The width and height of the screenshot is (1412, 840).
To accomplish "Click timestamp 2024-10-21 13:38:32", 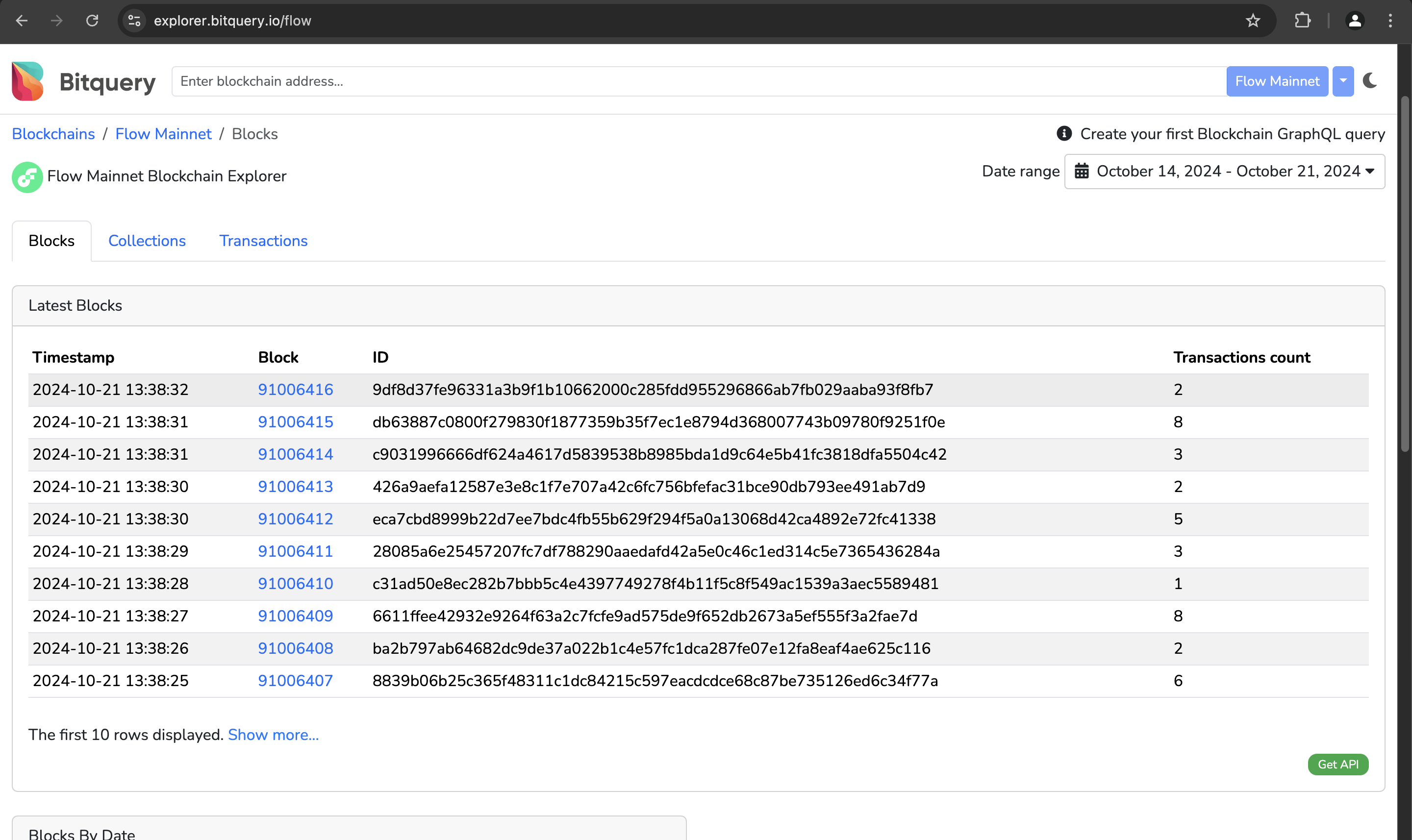I will [110, 390].
